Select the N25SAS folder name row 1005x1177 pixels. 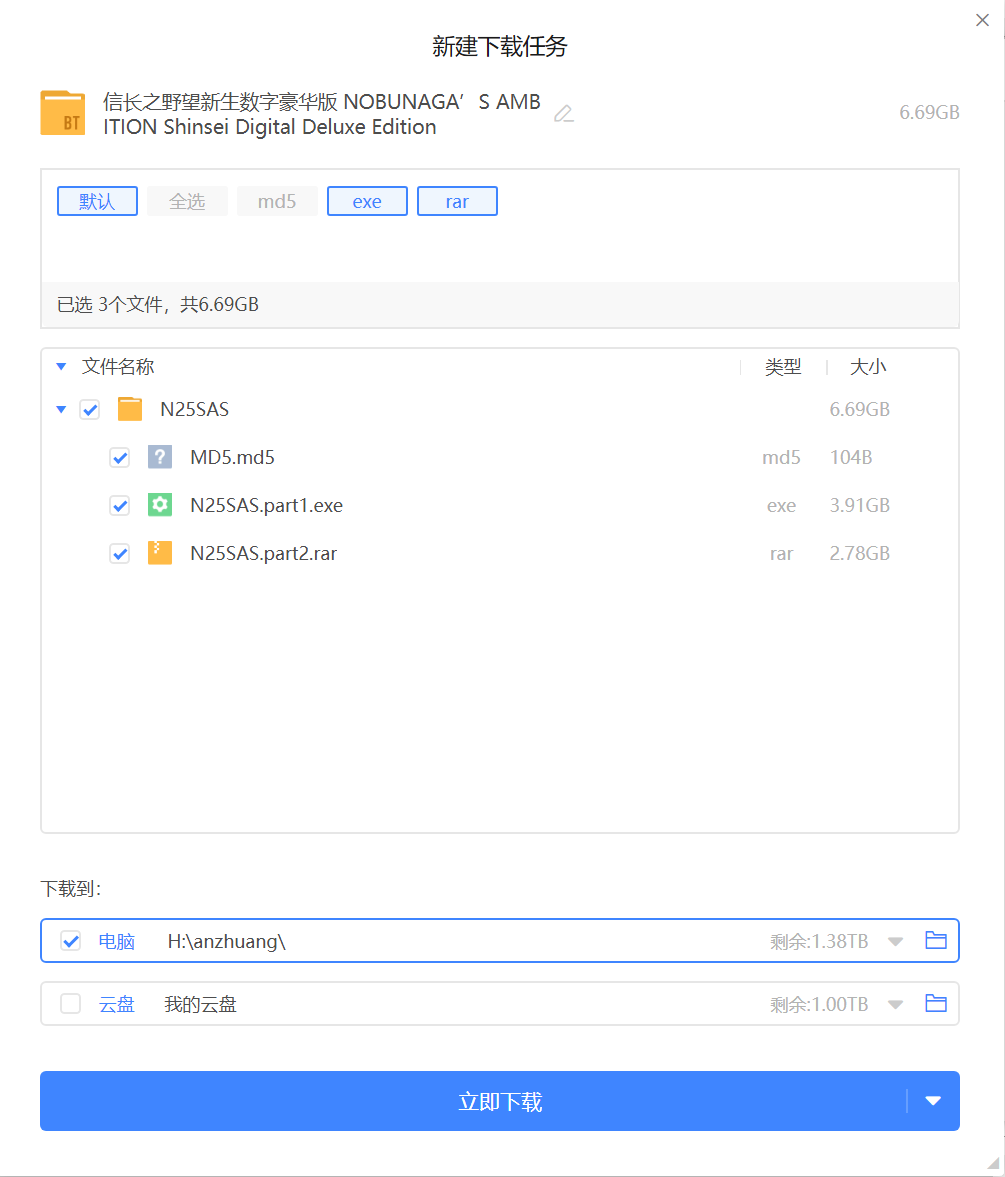coord(195,409)
